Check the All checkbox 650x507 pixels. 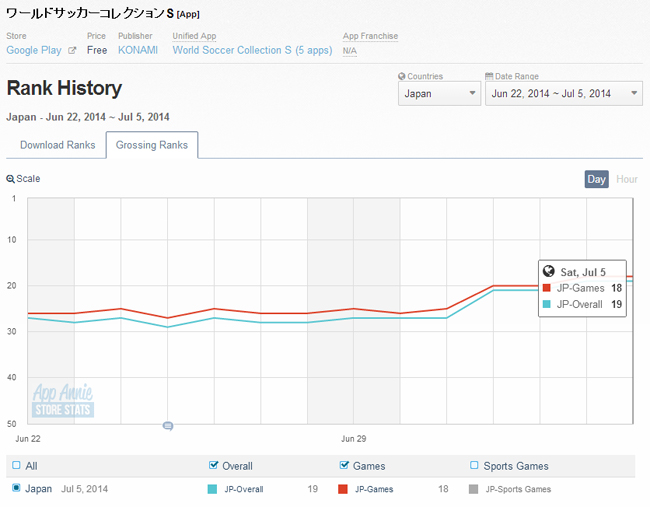pyautogui.click(x=15, y=466)
